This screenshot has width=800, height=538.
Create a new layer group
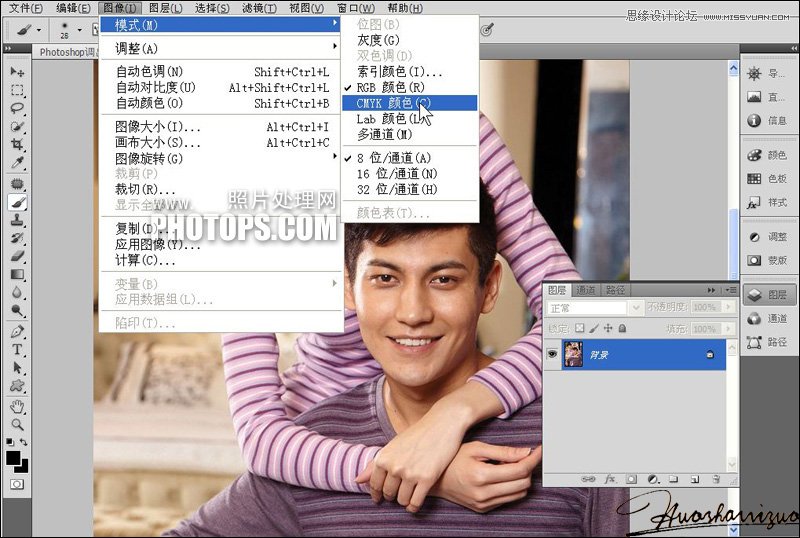tap(674, 479)
